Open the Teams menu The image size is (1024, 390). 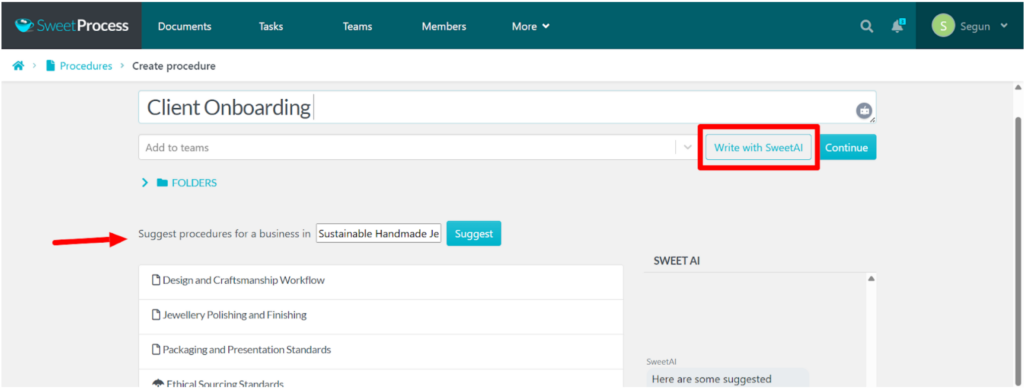pos(357,26)
